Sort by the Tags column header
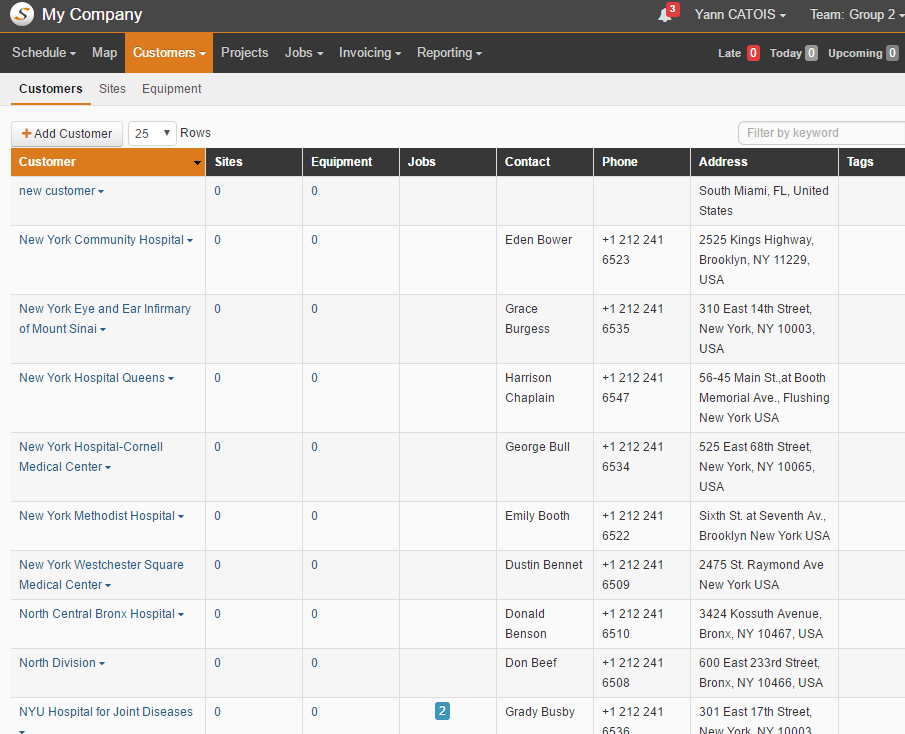The width and height of the screenshot is (905, 734). pos(872,162)
